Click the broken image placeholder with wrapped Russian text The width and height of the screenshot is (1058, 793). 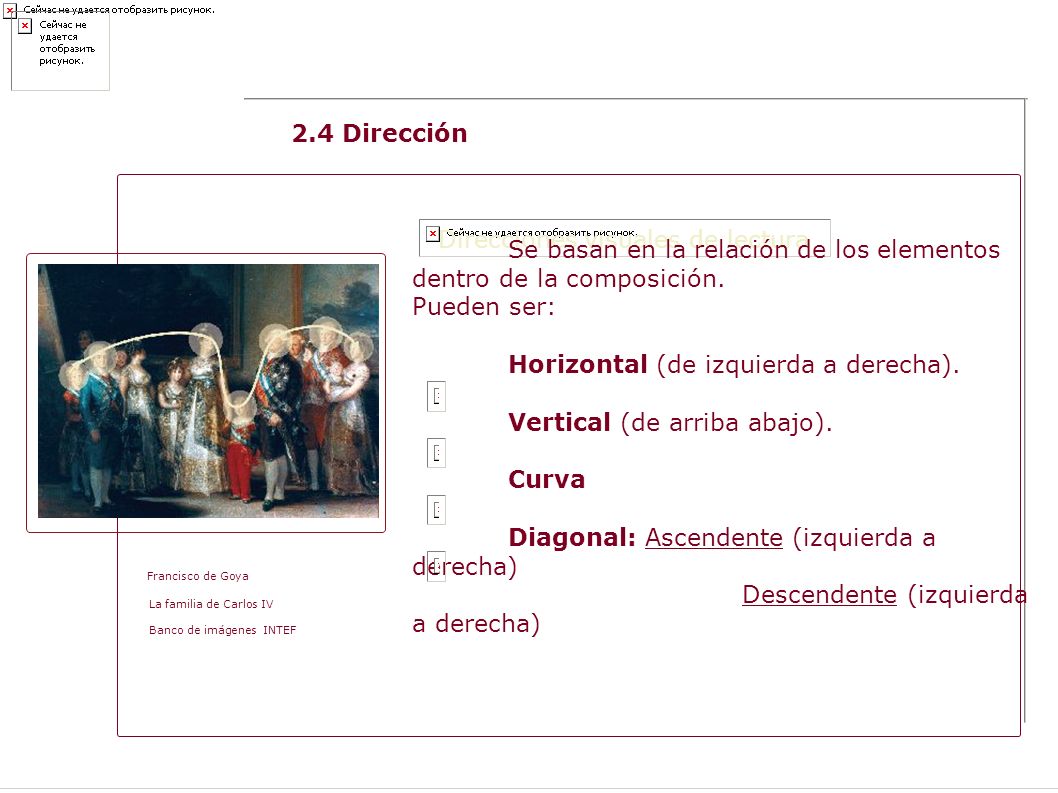pyautogui.click(x=61, y=52)
